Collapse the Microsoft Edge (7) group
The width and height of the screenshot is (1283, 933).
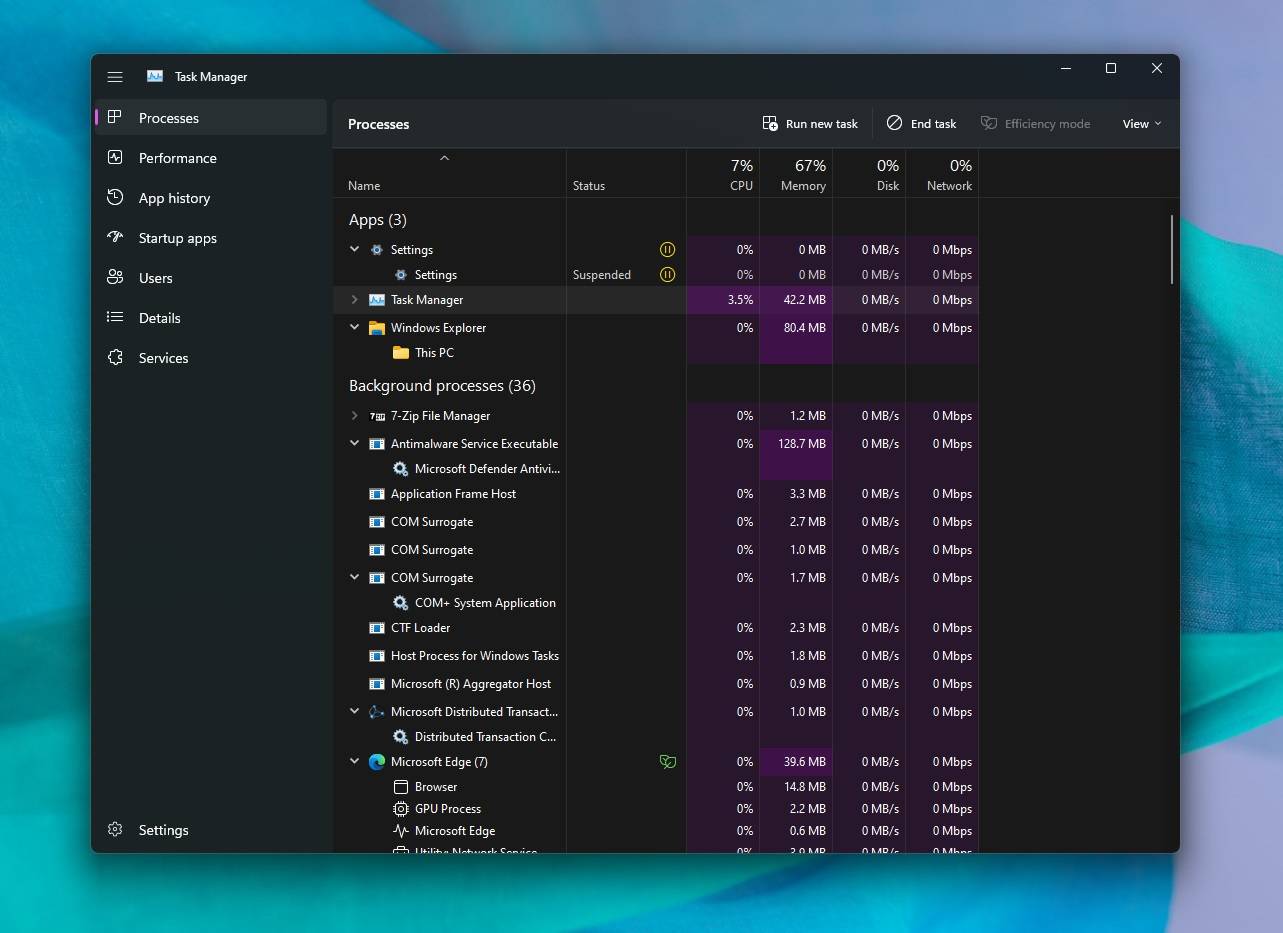[354, 761]
